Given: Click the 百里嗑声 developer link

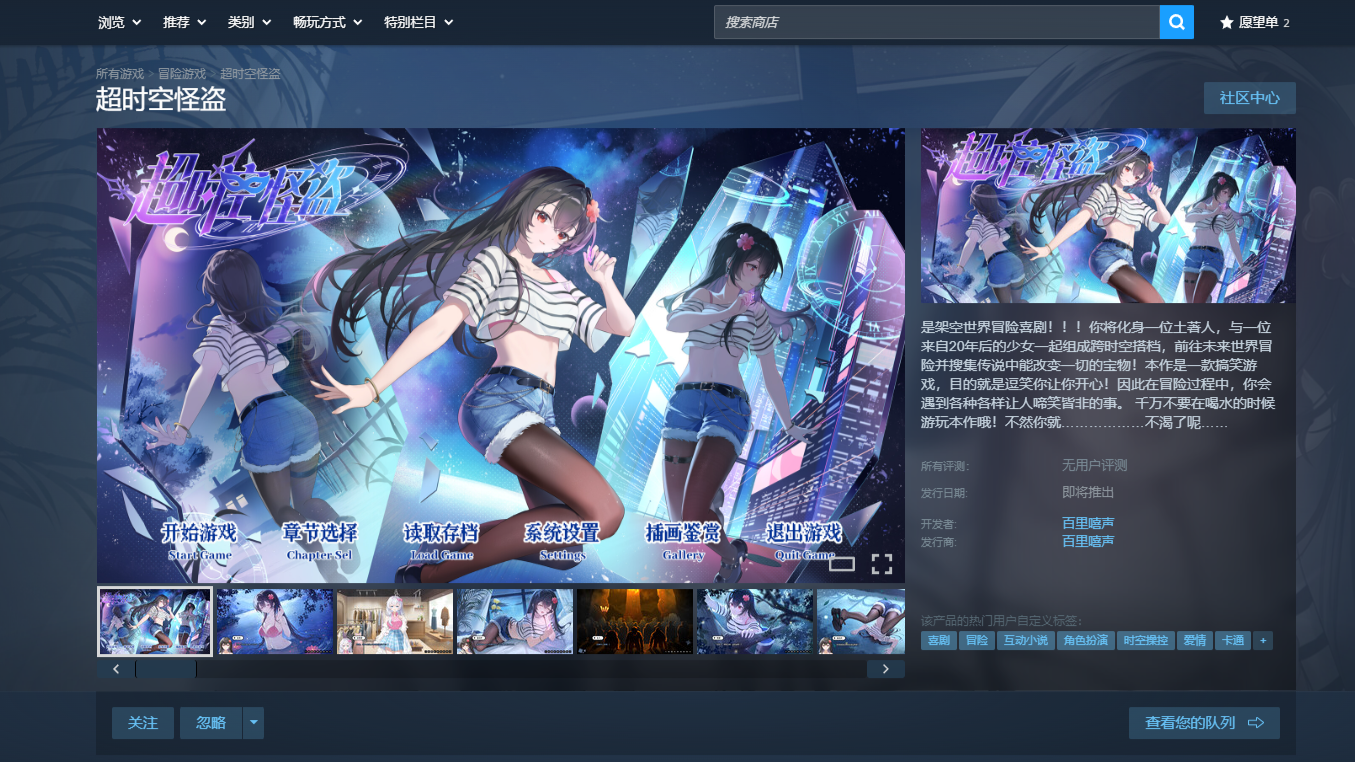Looking at the screenshot, I should (1088, 523).
